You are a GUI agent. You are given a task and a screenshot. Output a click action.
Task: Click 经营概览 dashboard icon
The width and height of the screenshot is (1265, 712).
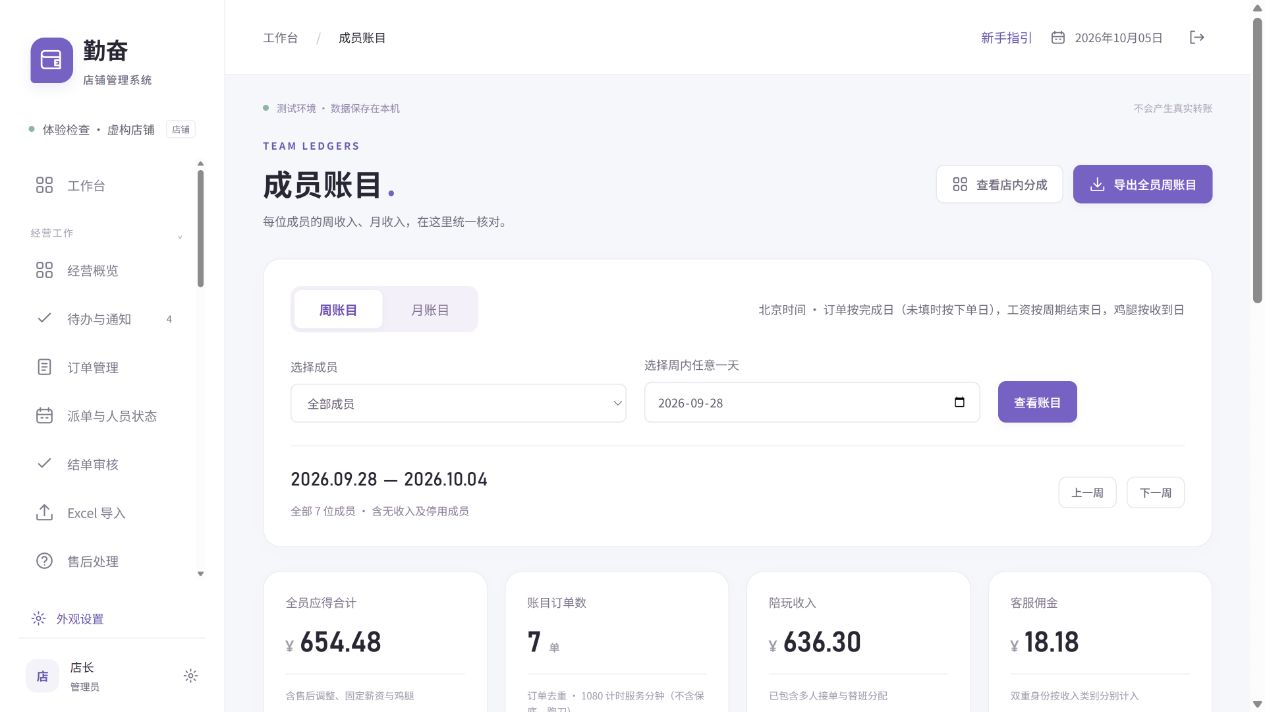44,270
